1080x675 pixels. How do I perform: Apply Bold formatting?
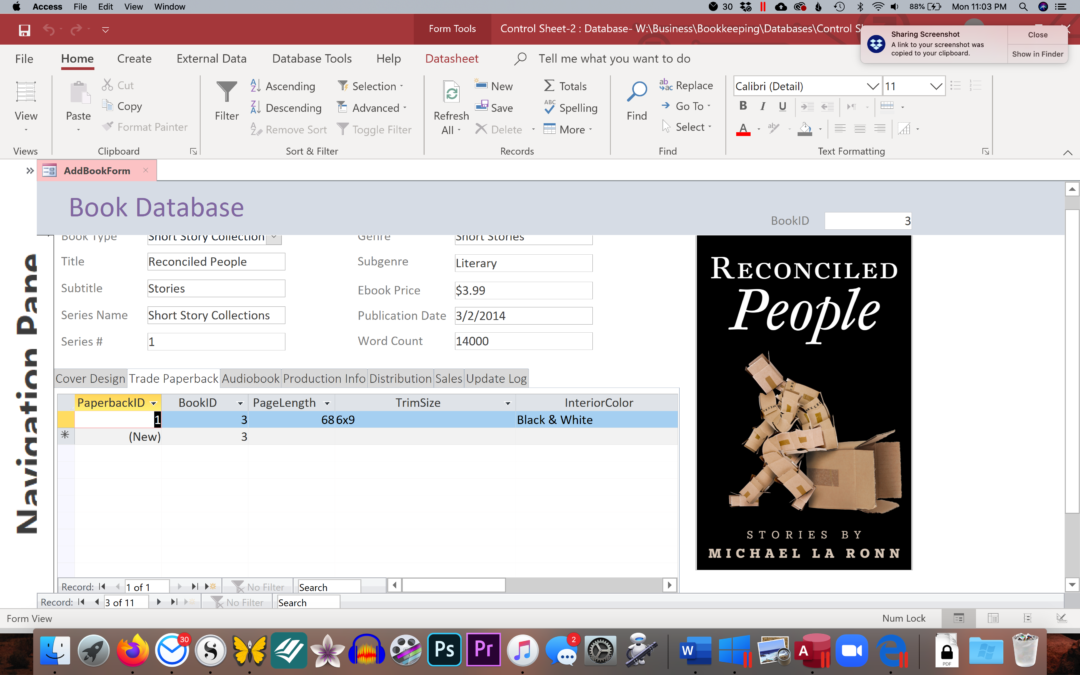[x=742, y=106]
